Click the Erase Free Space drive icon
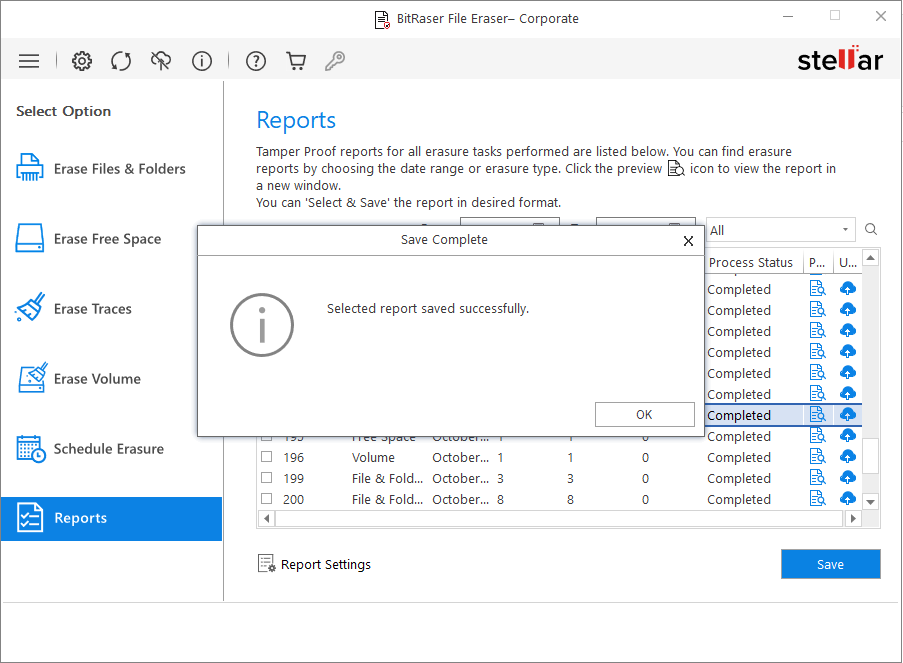The image size is (903, 663). (x=29, y=238)
